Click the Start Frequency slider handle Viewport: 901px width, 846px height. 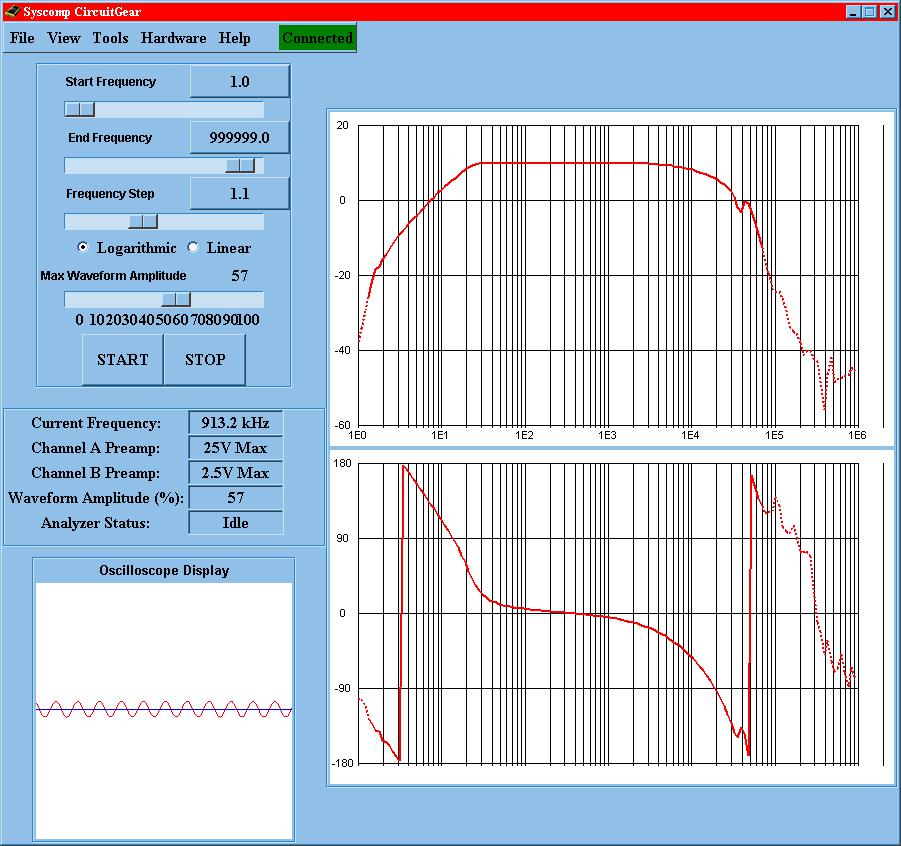click(x=80, y=109)
